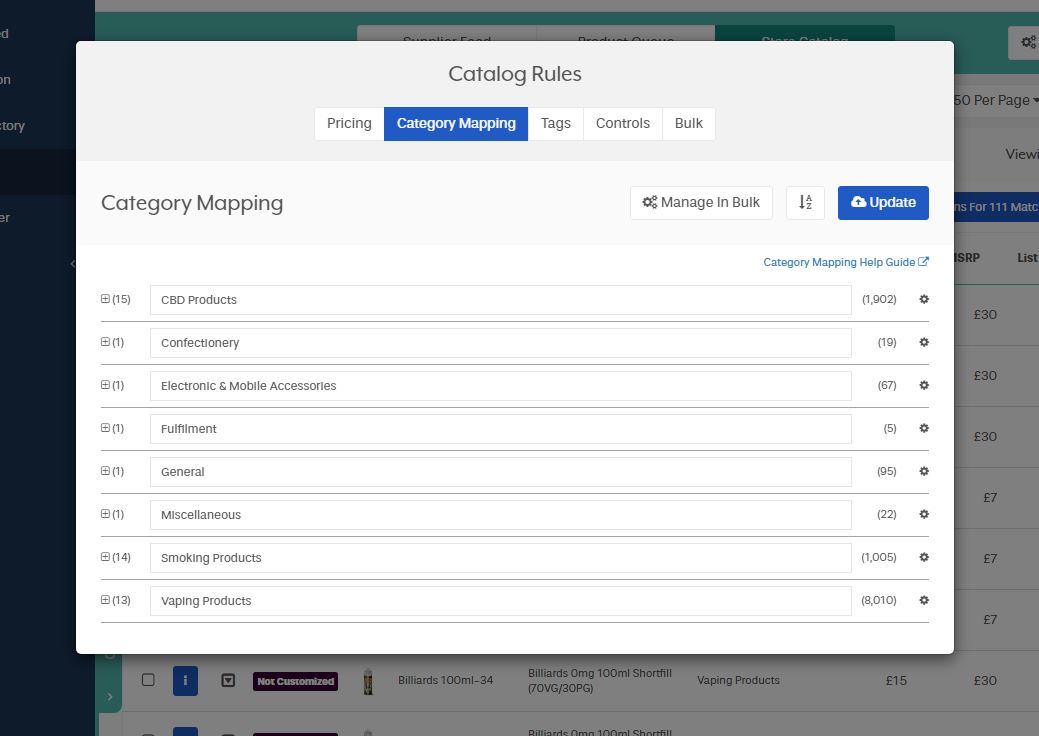The height and width of the screenshot is (736, 1039).
Task: Open settings gear for Confectionery row
Action: [924, 342]
